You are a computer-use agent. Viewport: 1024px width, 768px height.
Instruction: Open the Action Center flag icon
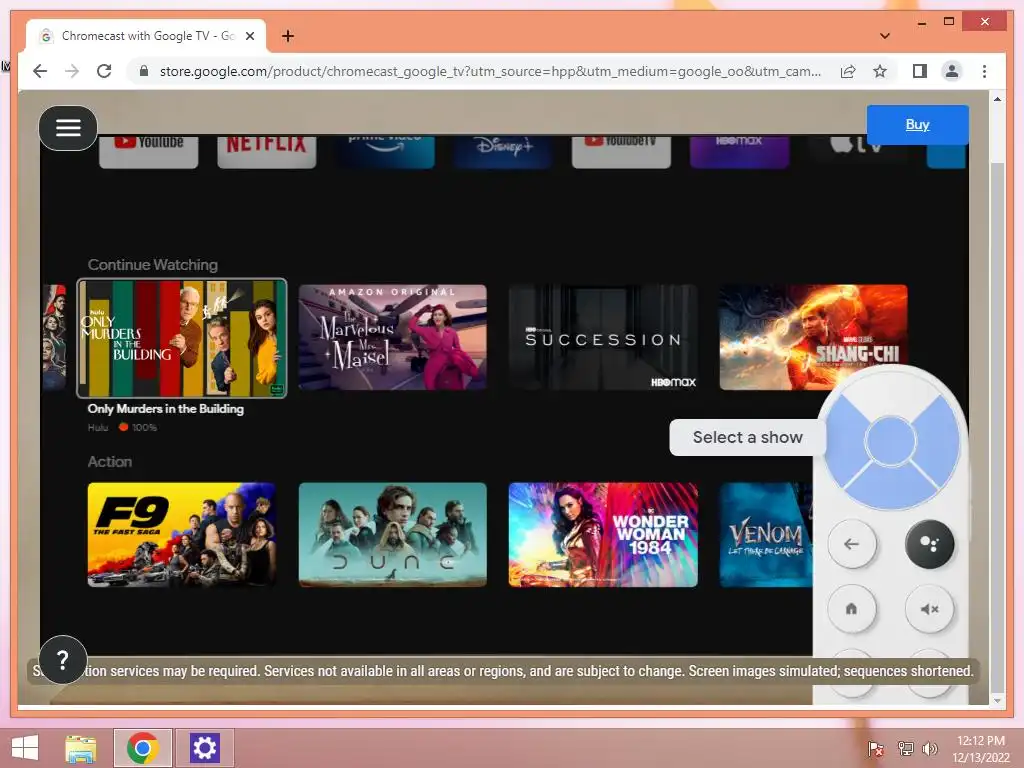coord(876,748)
